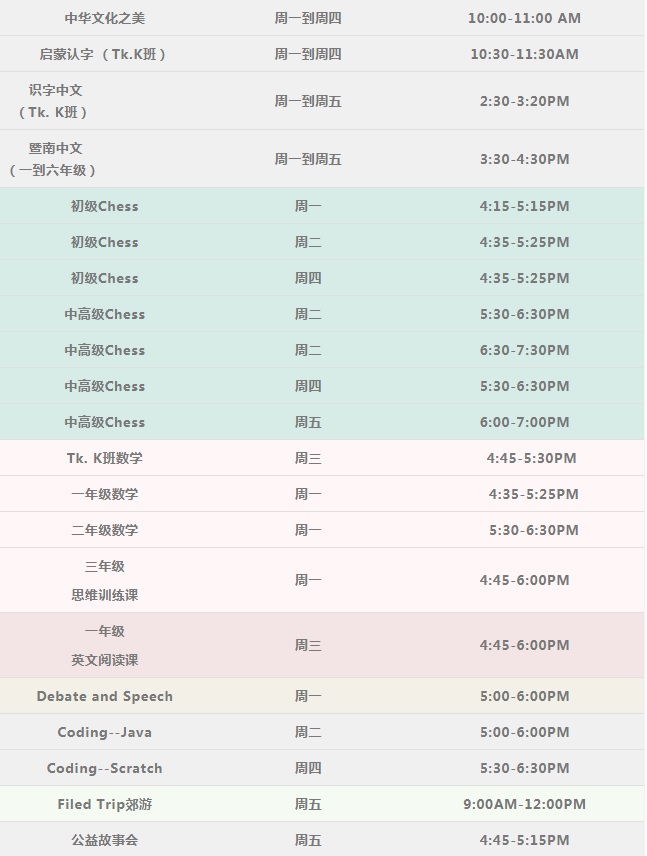This screenshot has height=856, width=647.
Task: Click the 中华文化之美 course name
Action: [x=104, y=18]
